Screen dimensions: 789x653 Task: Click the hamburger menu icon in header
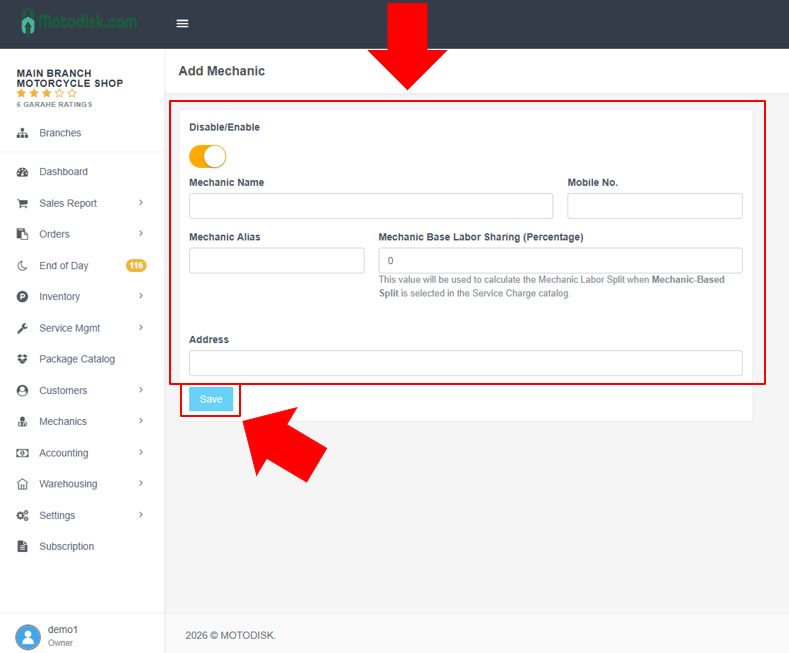(x=182, y=23)
